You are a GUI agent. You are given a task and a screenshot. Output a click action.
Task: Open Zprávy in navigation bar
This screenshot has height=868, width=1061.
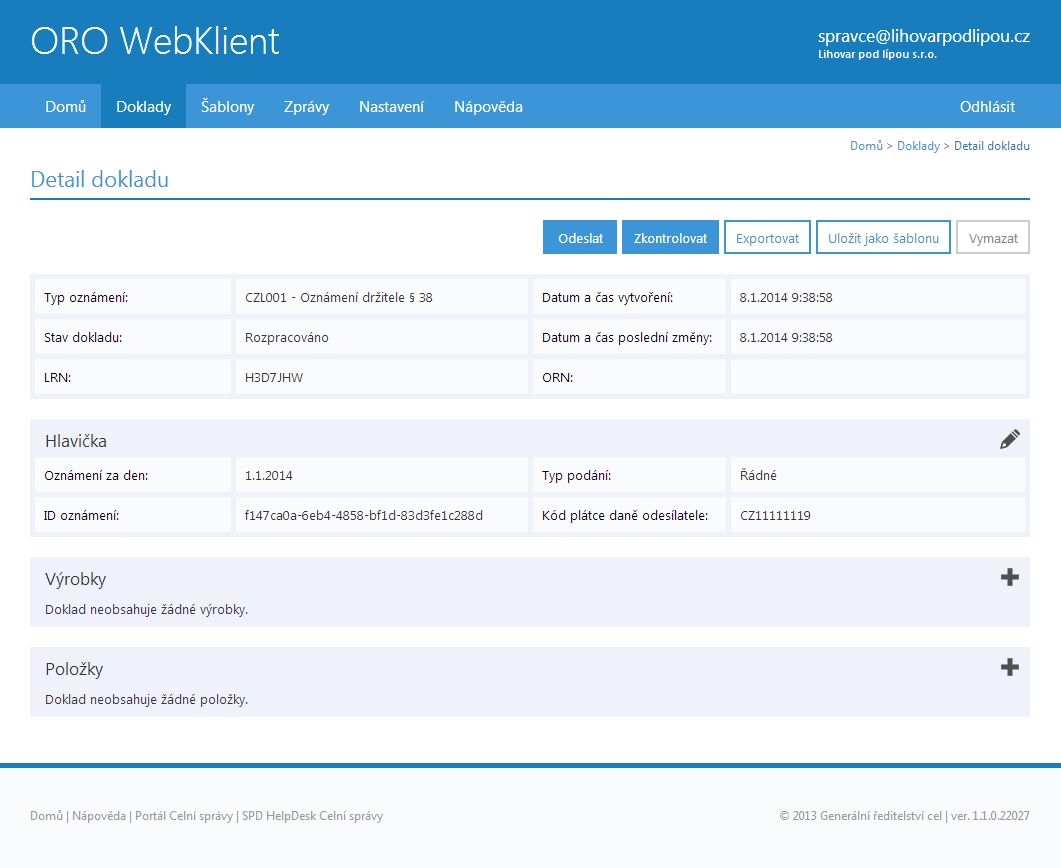click(307, 106)
